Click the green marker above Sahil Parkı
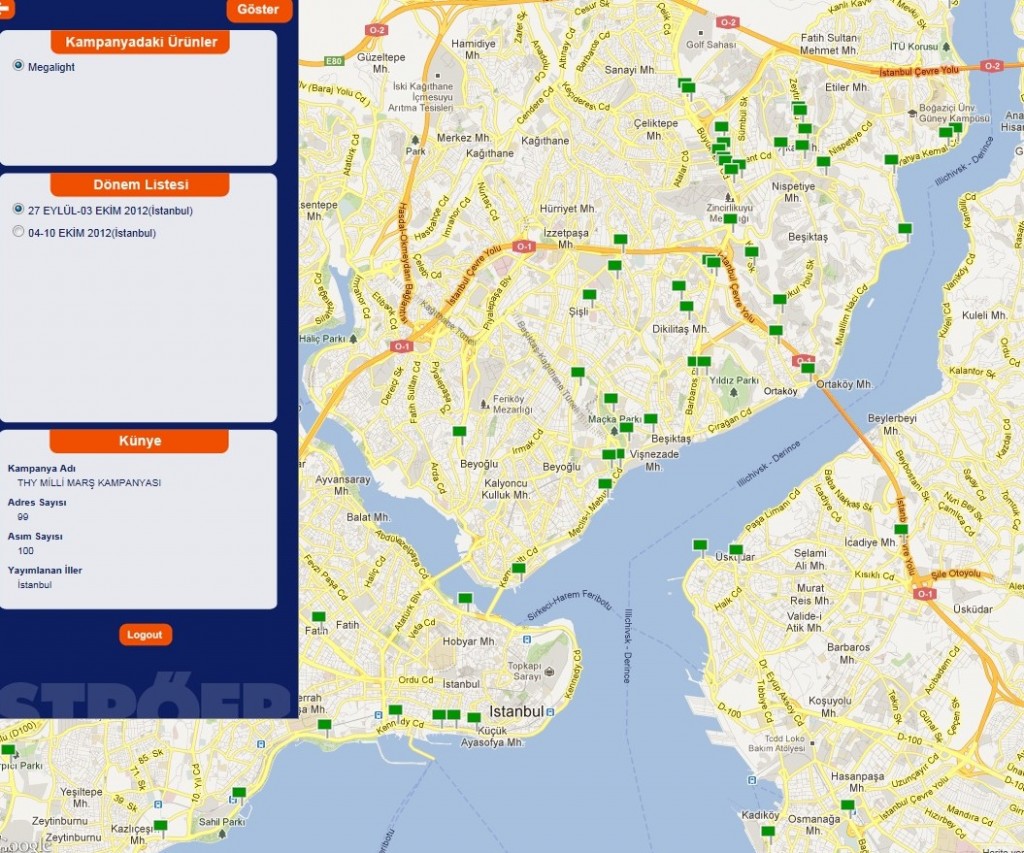This screenshot has width=1024, height=853. (x=237, y=794)
